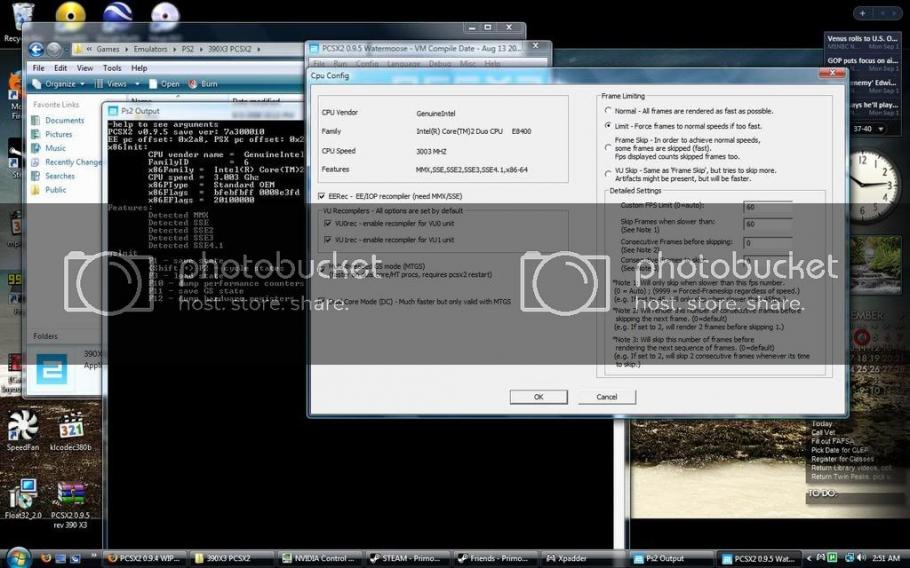This screenshot has width=910, height=568.
Task: Select Frame Skip radio option
Action: 608,148
